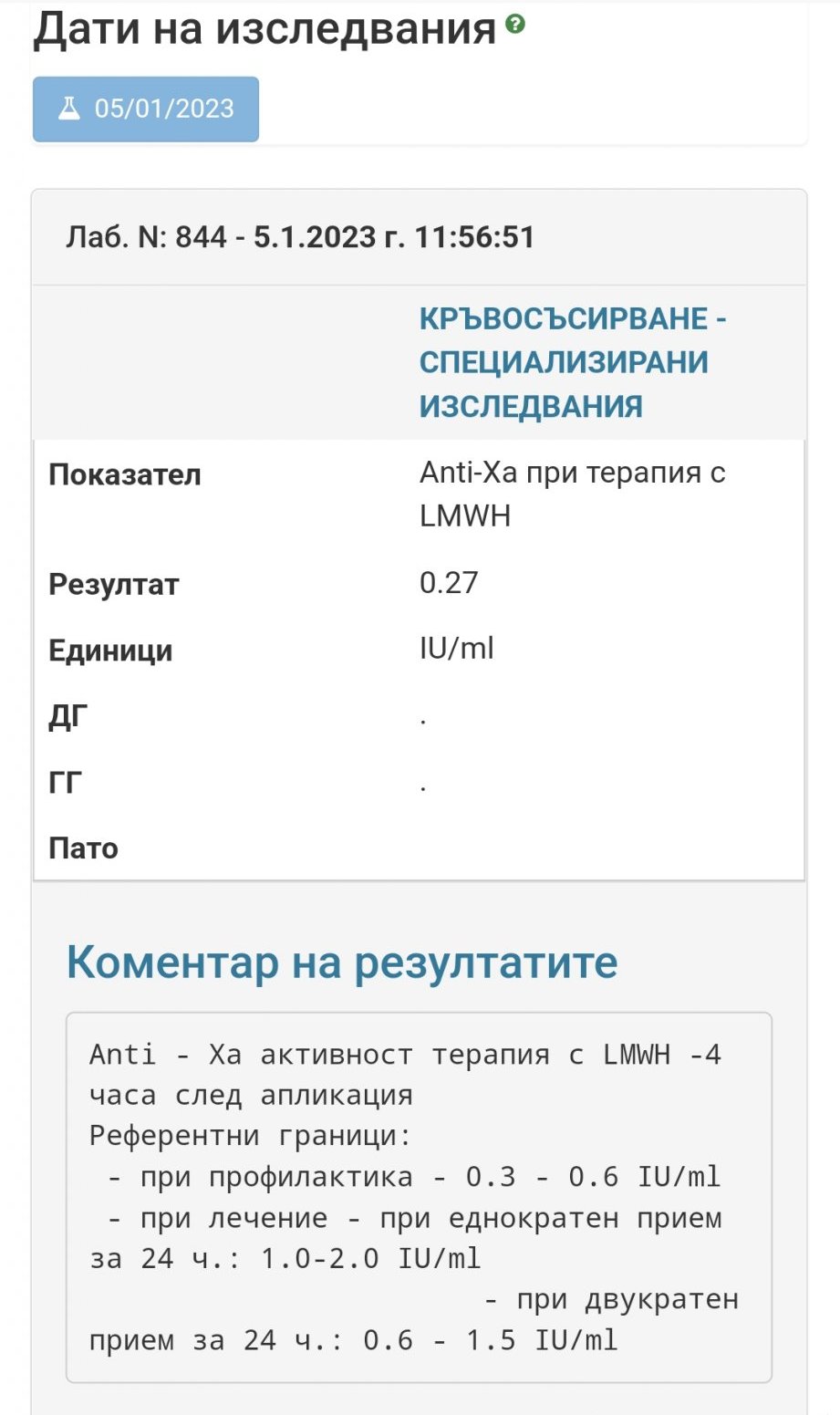Click the flask icon in date button
Viewport: 840px width, 1415px height.
point(69,109)
